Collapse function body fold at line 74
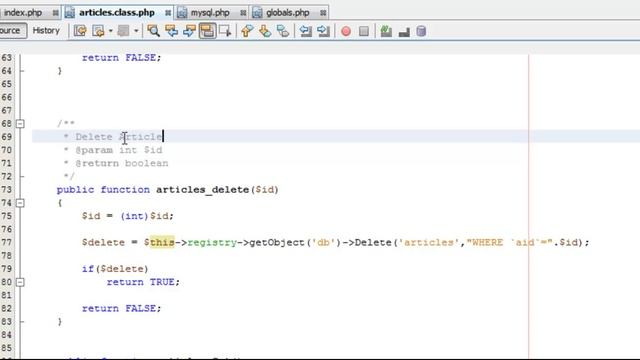 [x=20, y=203]
